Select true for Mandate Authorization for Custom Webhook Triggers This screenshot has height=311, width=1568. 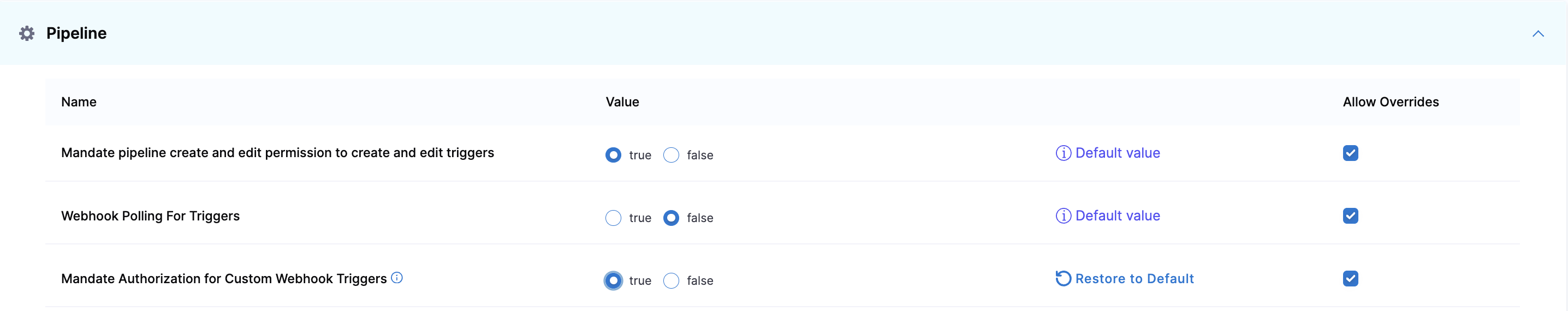pyautogui.click(x=613, y=280)
